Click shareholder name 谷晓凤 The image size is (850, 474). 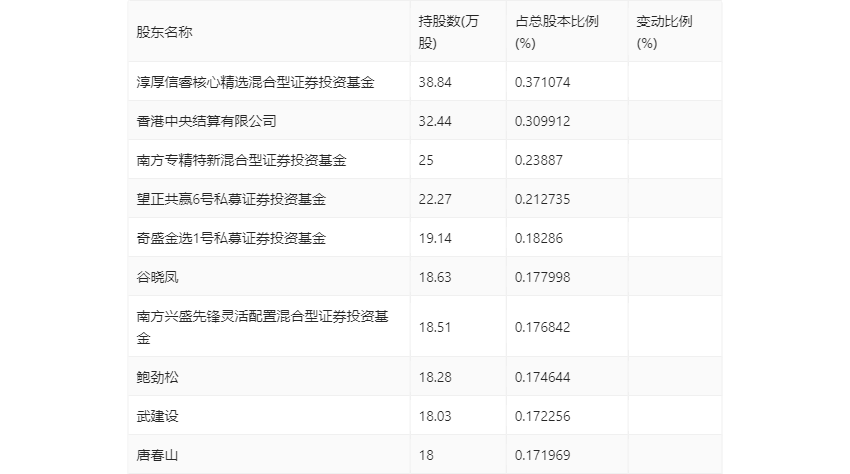pos(157,277)
